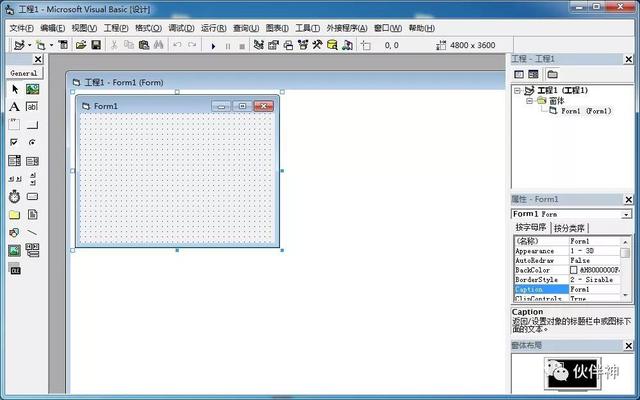
Task: Select Form1 (Form1) in project tree
Action: pyautogui.click(x=586, y=111)
